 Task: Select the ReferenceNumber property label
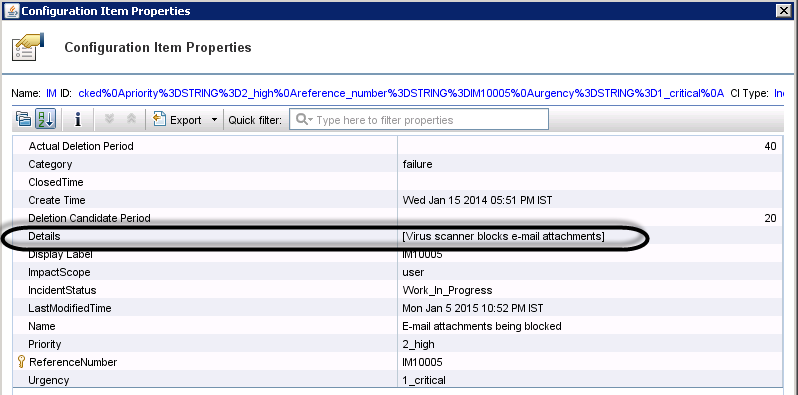pyautogui.click(x=73, y=362)
